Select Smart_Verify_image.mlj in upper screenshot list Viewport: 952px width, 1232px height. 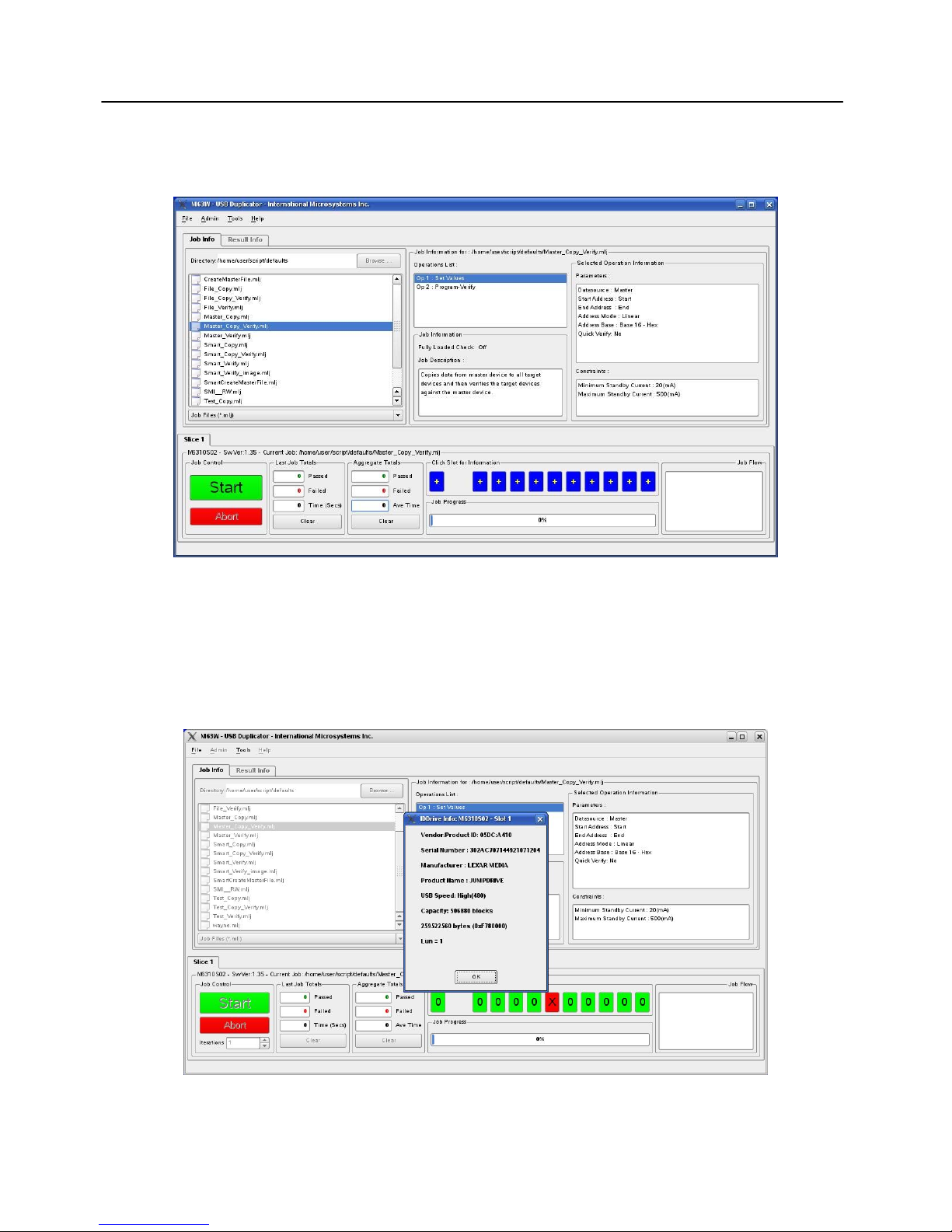(x=237, y=373)
